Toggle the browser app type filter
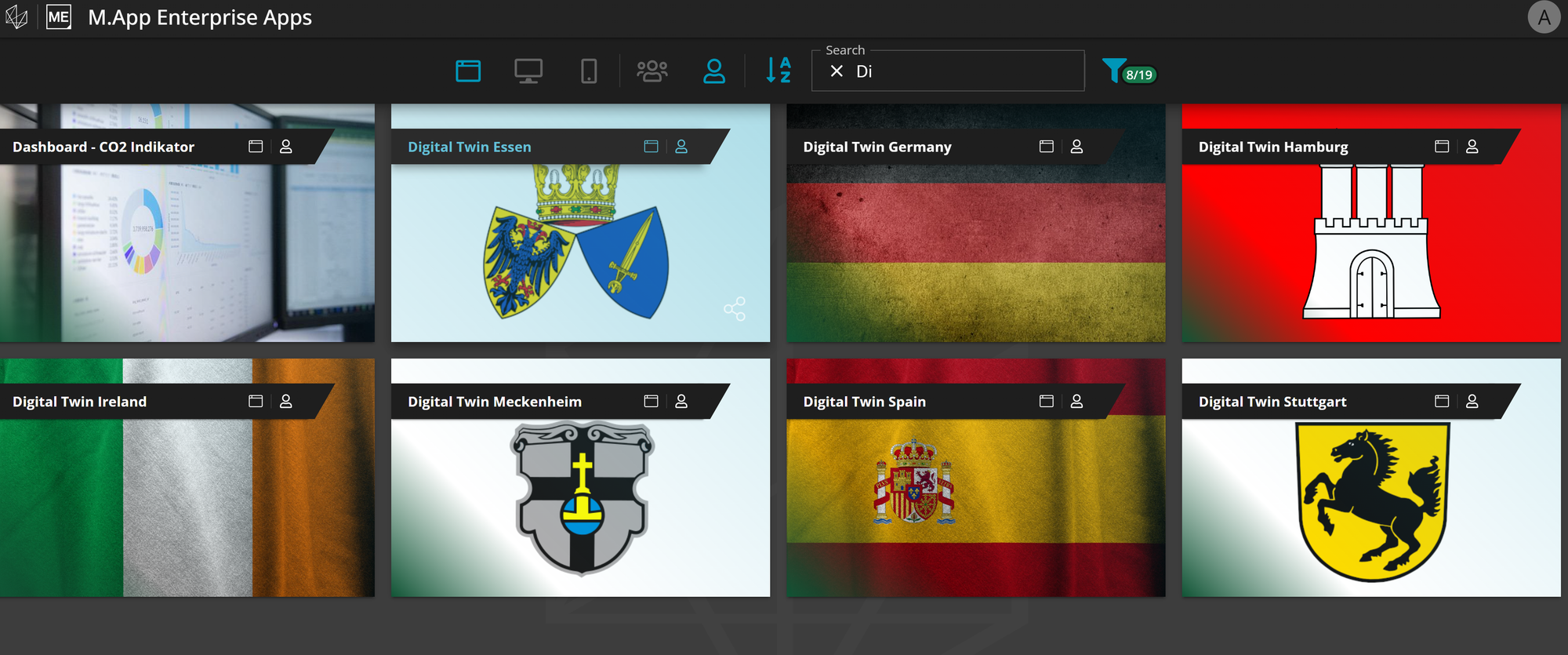 (468, 71)
